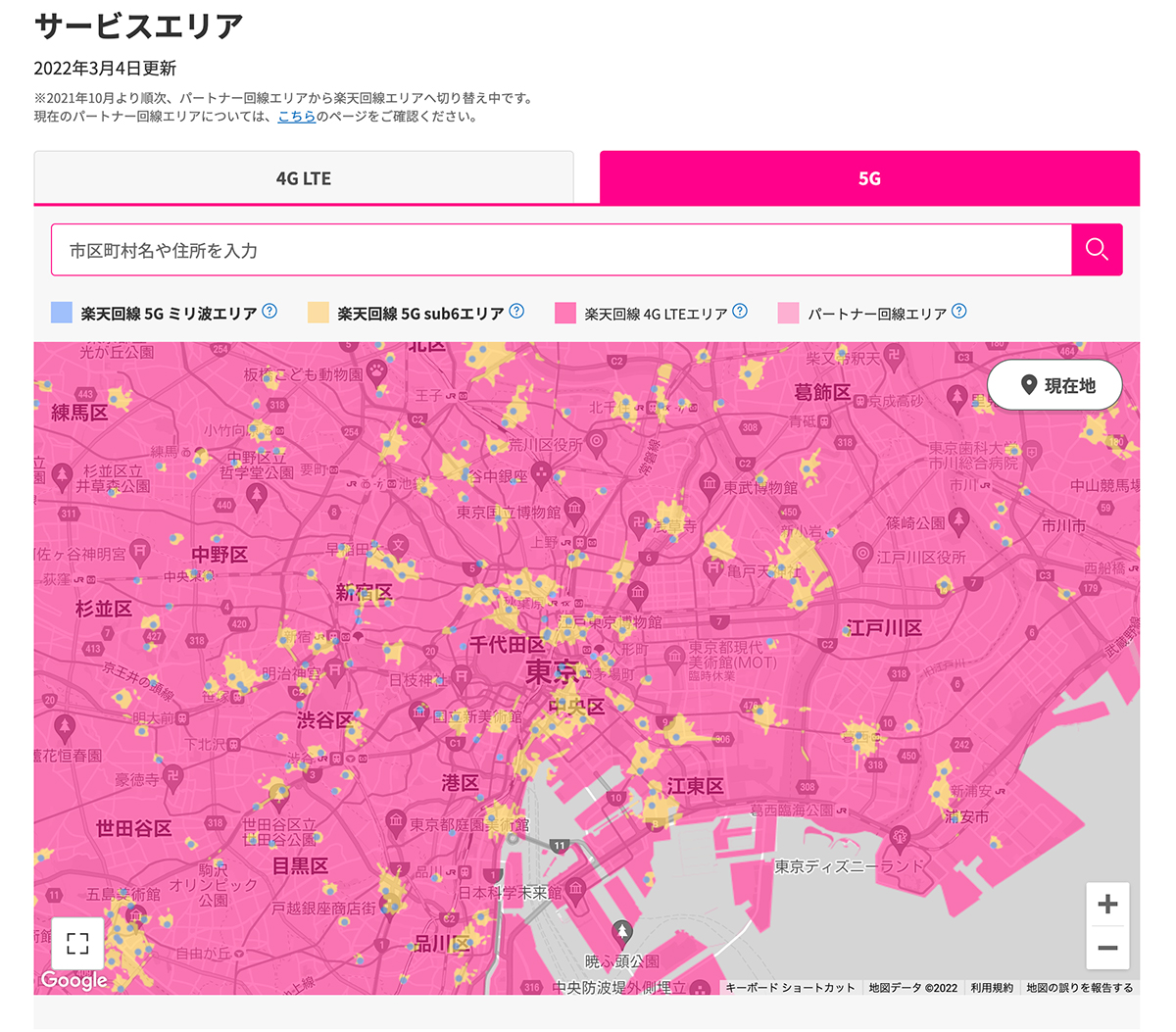The width and height of the screenshot is (1176, 1032).
Task: Toggle fullscreen map view
Action: [77, 944]
